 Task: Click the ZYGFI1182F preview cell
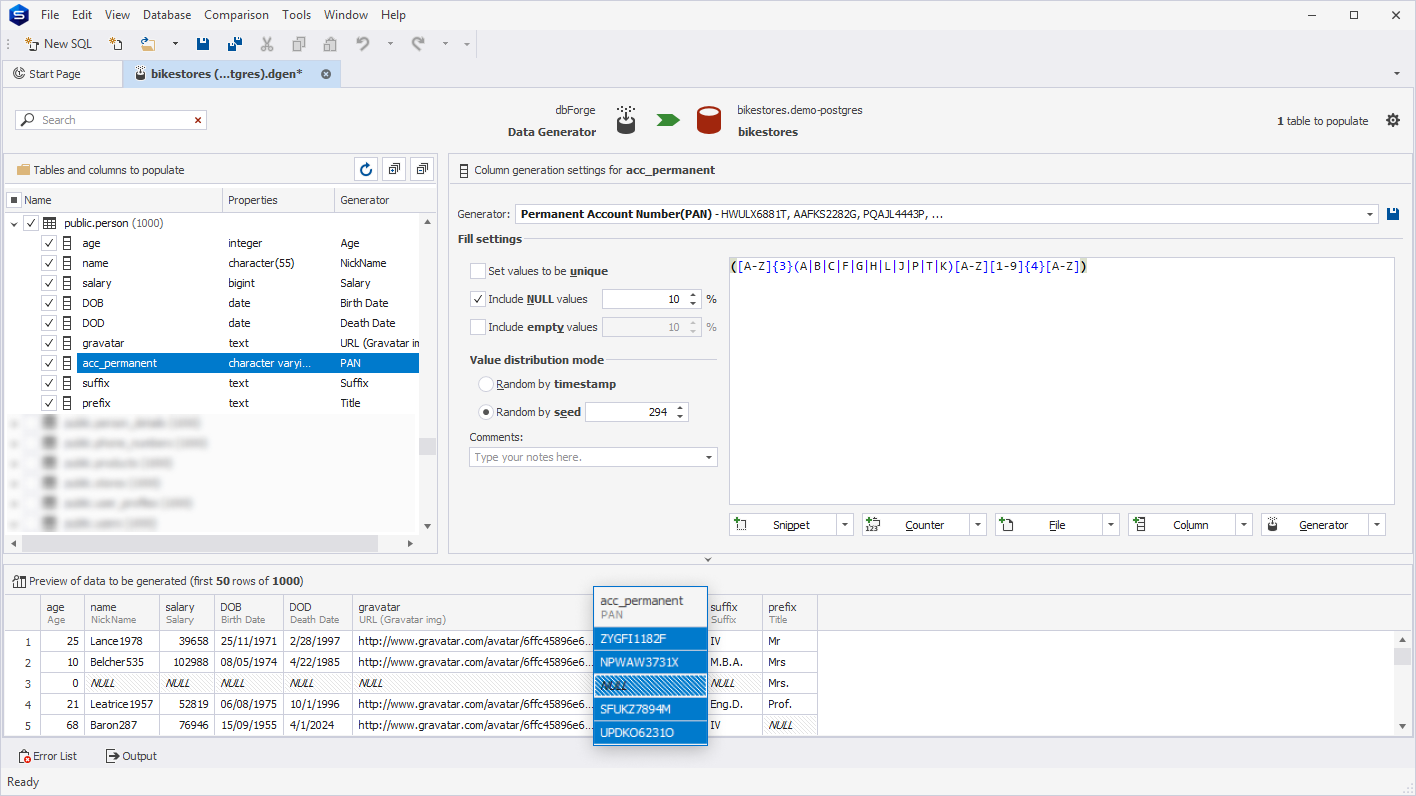(x=650, y=638)
